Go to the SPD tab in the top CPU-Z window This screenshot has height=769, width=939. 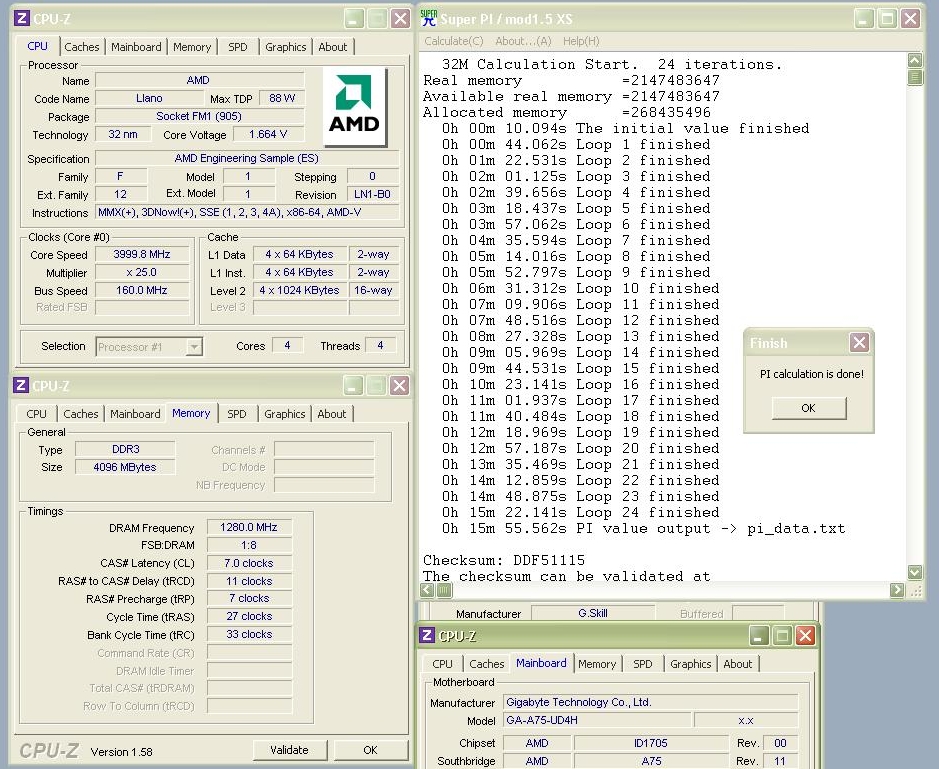[x=238, y=47]
